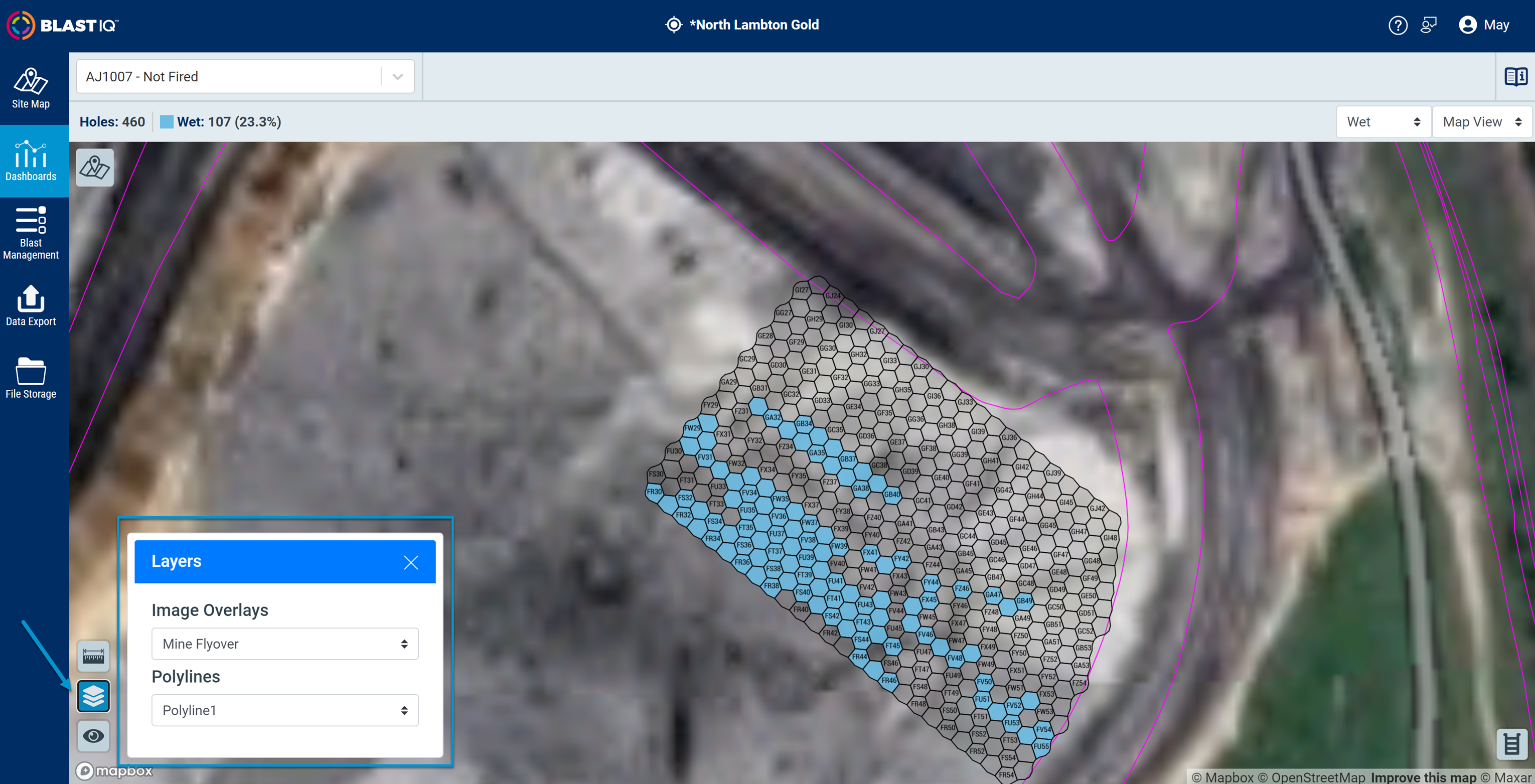Viewport: 1535px width, 784px height.
Task: Click the Mapbox attribution link
Action: (1222, 777)
